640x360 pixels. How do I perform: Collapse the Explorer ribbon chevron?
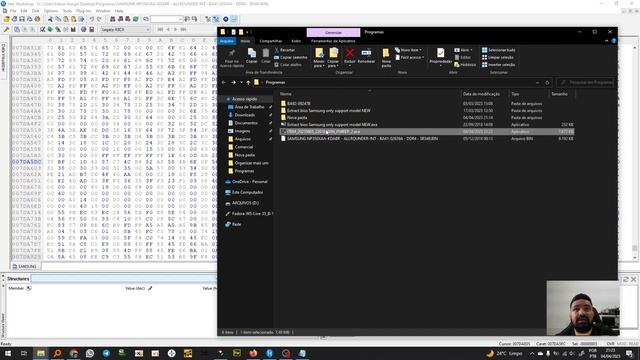point(606,41)
